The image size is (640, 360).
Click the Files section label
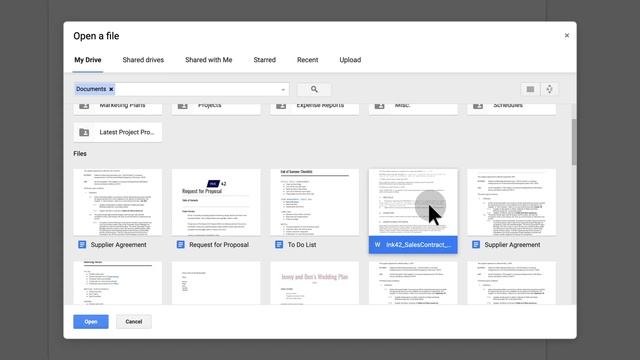80,153
